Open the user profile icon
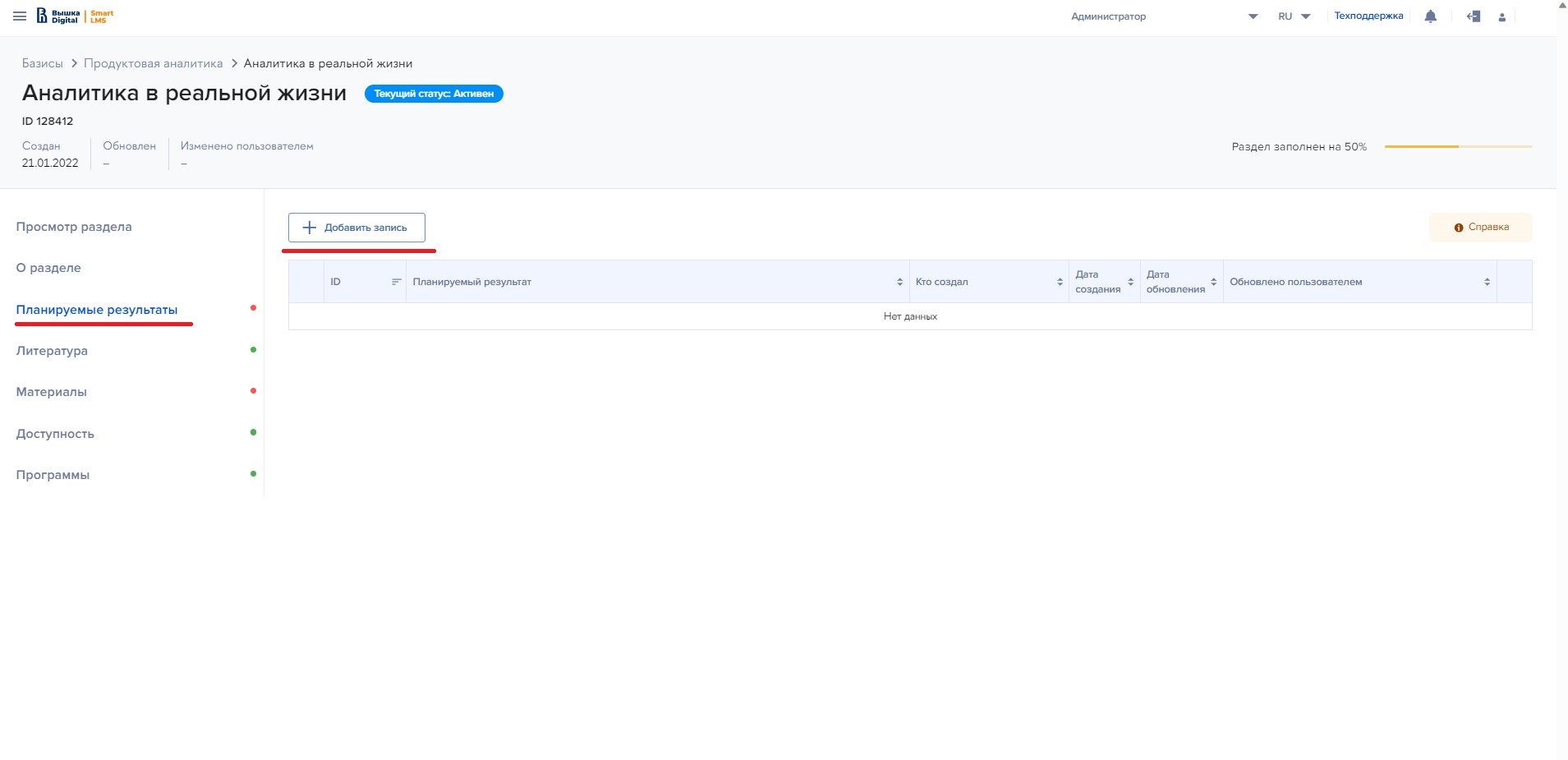 pos(1501,17)
